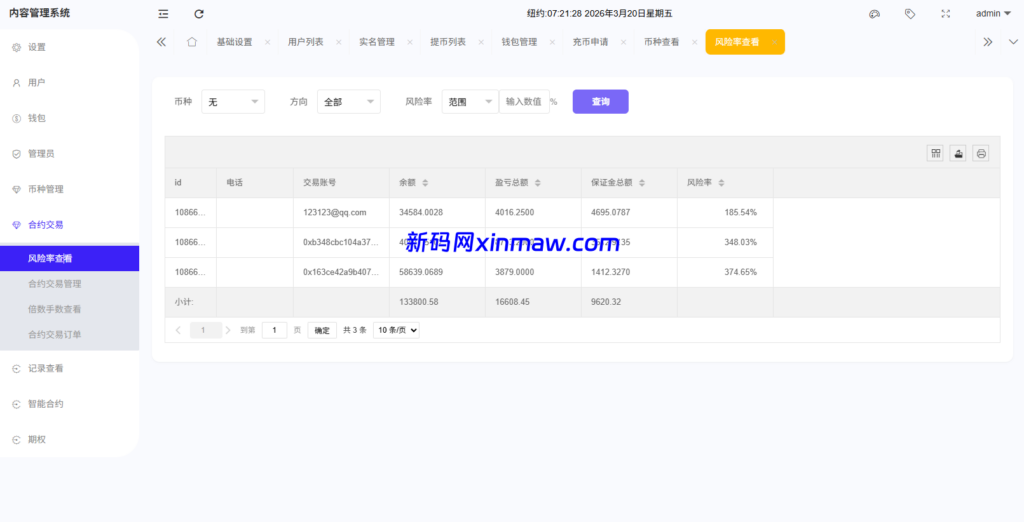This screenshot has width=1024, height=522.
Task: Switch to the 实名管理 tab
Action: tap(377, 42)
